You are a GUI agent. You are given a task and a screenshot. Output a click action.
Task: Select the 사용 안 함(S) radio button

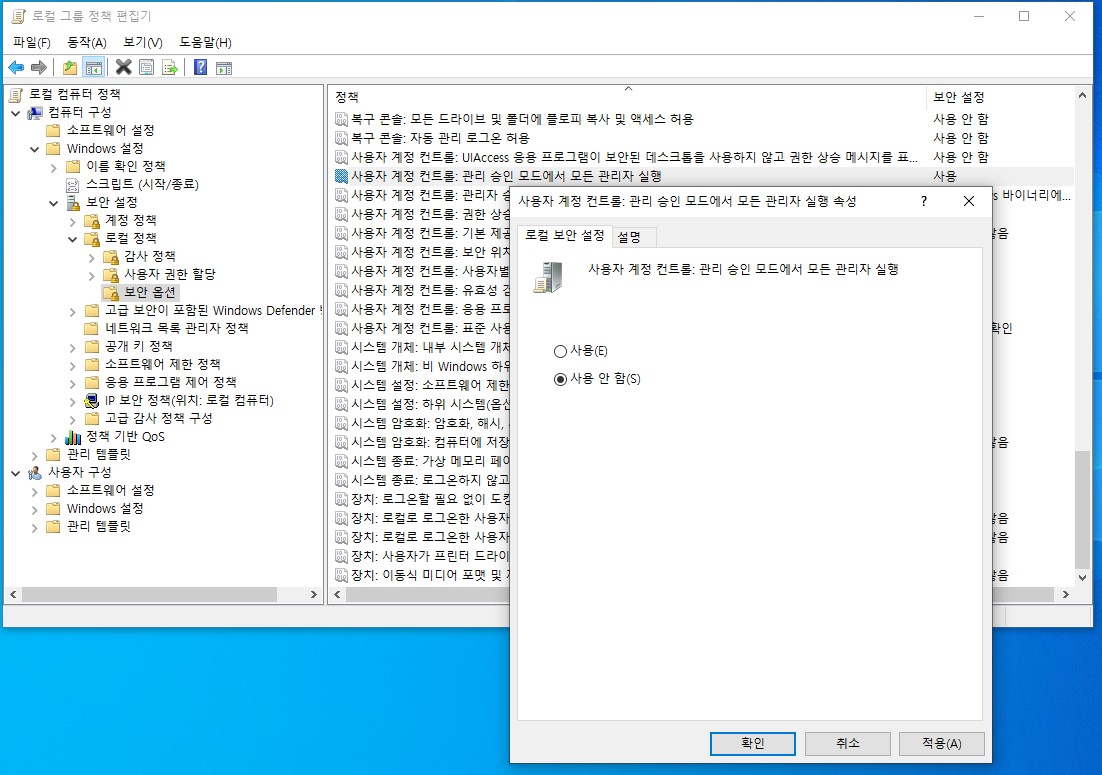pyautogui.click(x=560, y=379)
